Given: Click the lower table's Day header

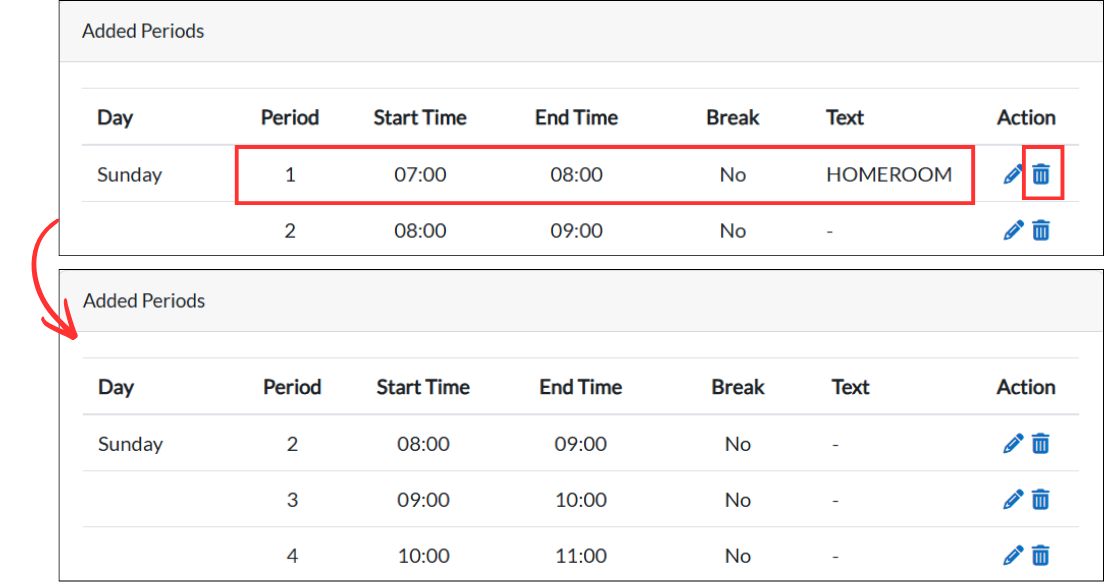Looking at the screenshot, I should pos(116,388).
